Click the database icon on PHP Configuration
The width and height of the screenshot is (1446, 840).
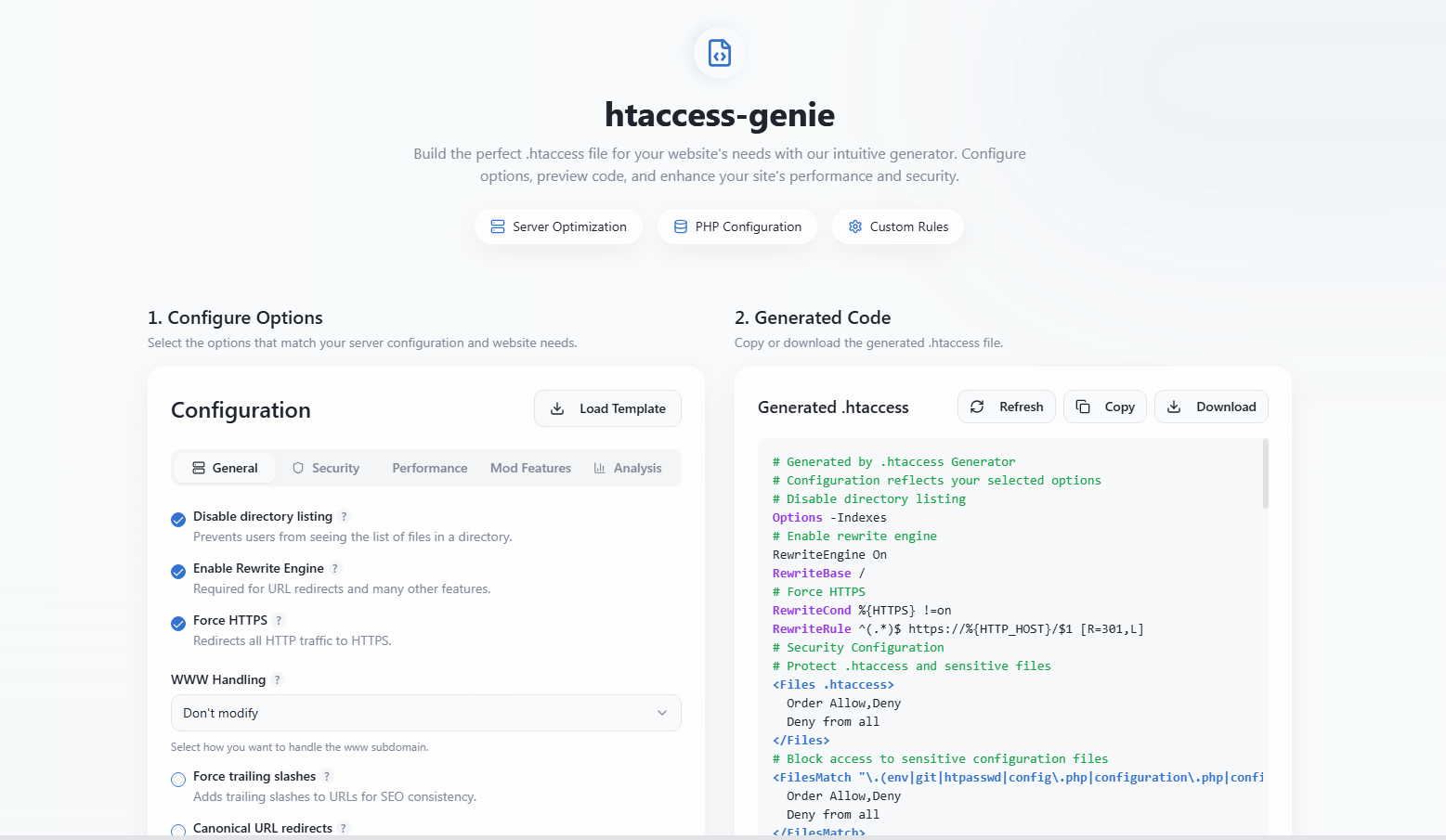click(x=680, y=226)
